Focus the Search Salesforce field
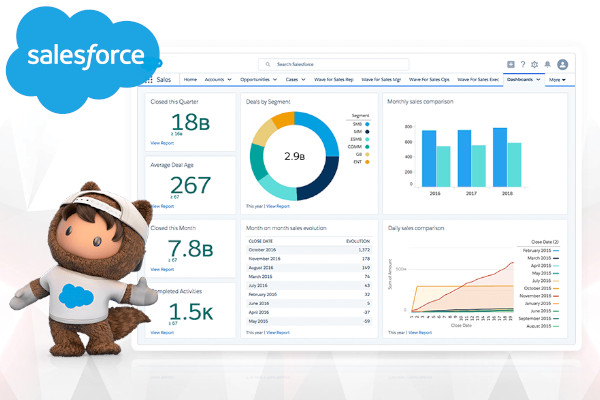Viewport: 600px width, 400px height. click(x=334, y=64)
